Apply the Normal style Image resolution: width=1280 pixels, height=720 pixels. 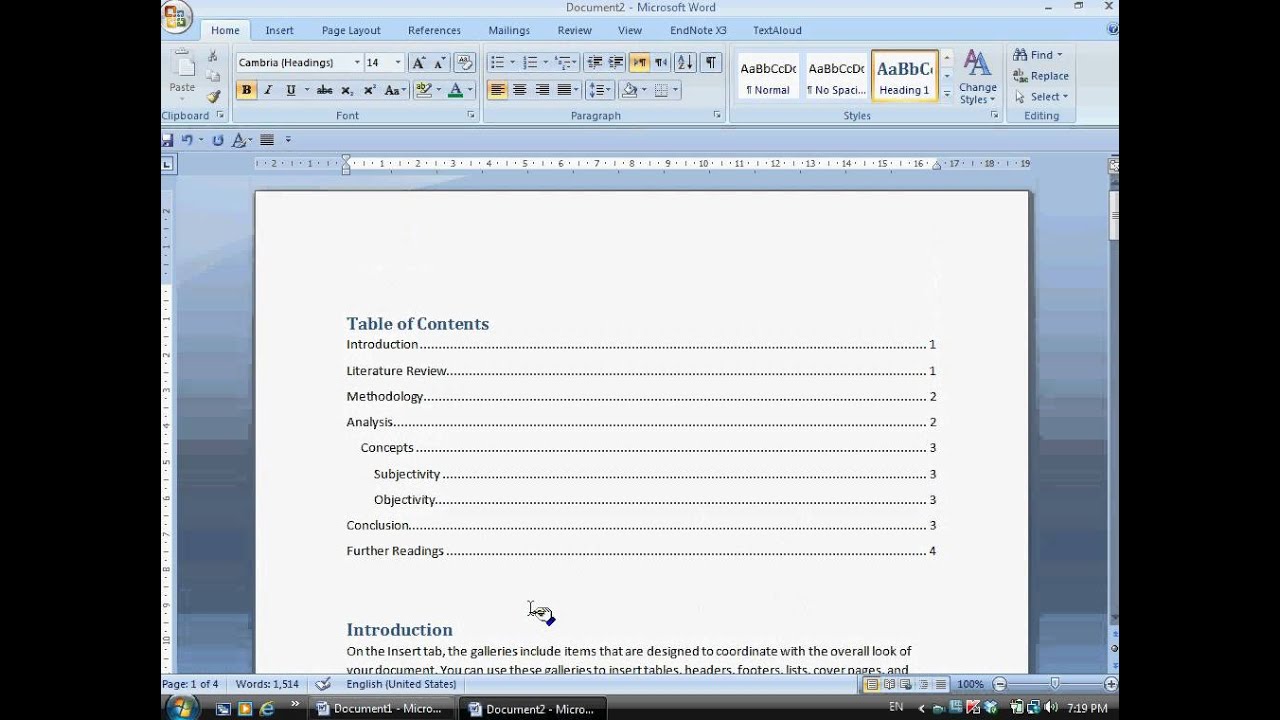click(768, 77)
